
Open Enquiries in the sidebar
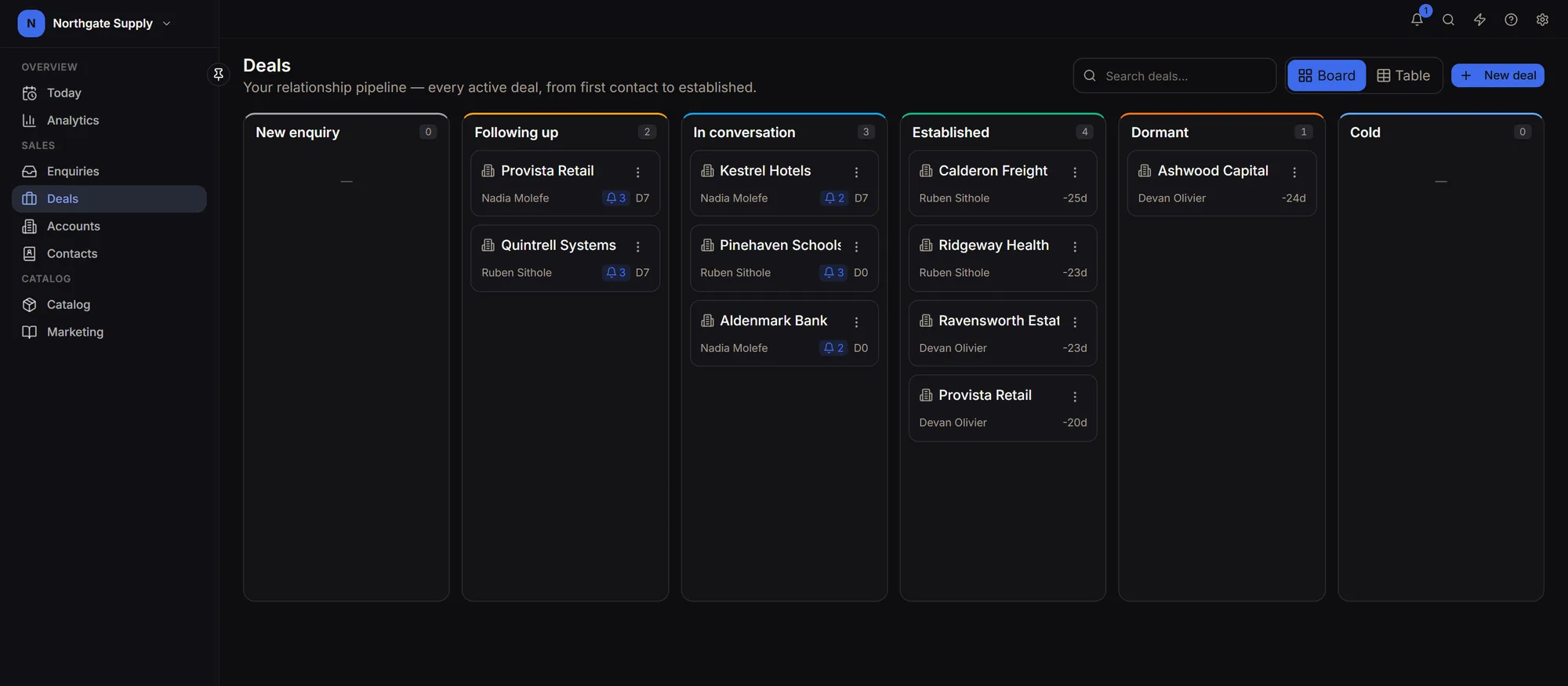tap(109, 171)
